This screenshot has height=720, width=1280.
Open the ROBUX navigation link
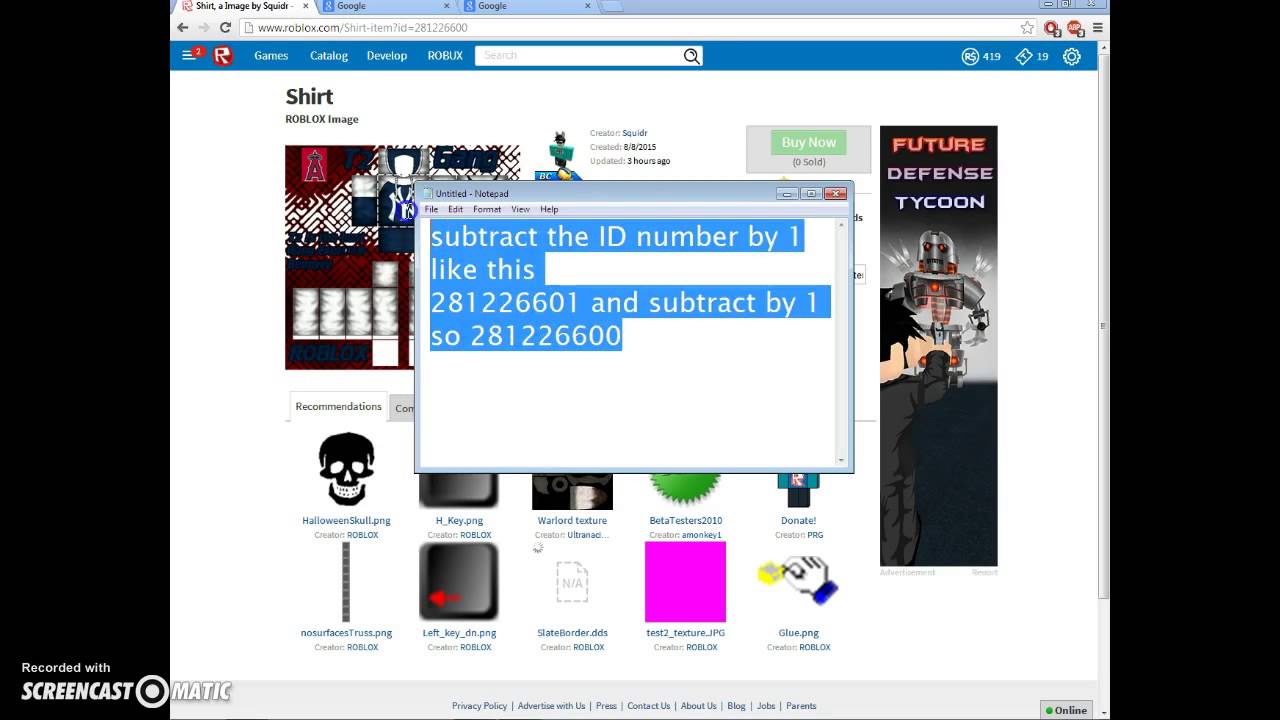445,56
